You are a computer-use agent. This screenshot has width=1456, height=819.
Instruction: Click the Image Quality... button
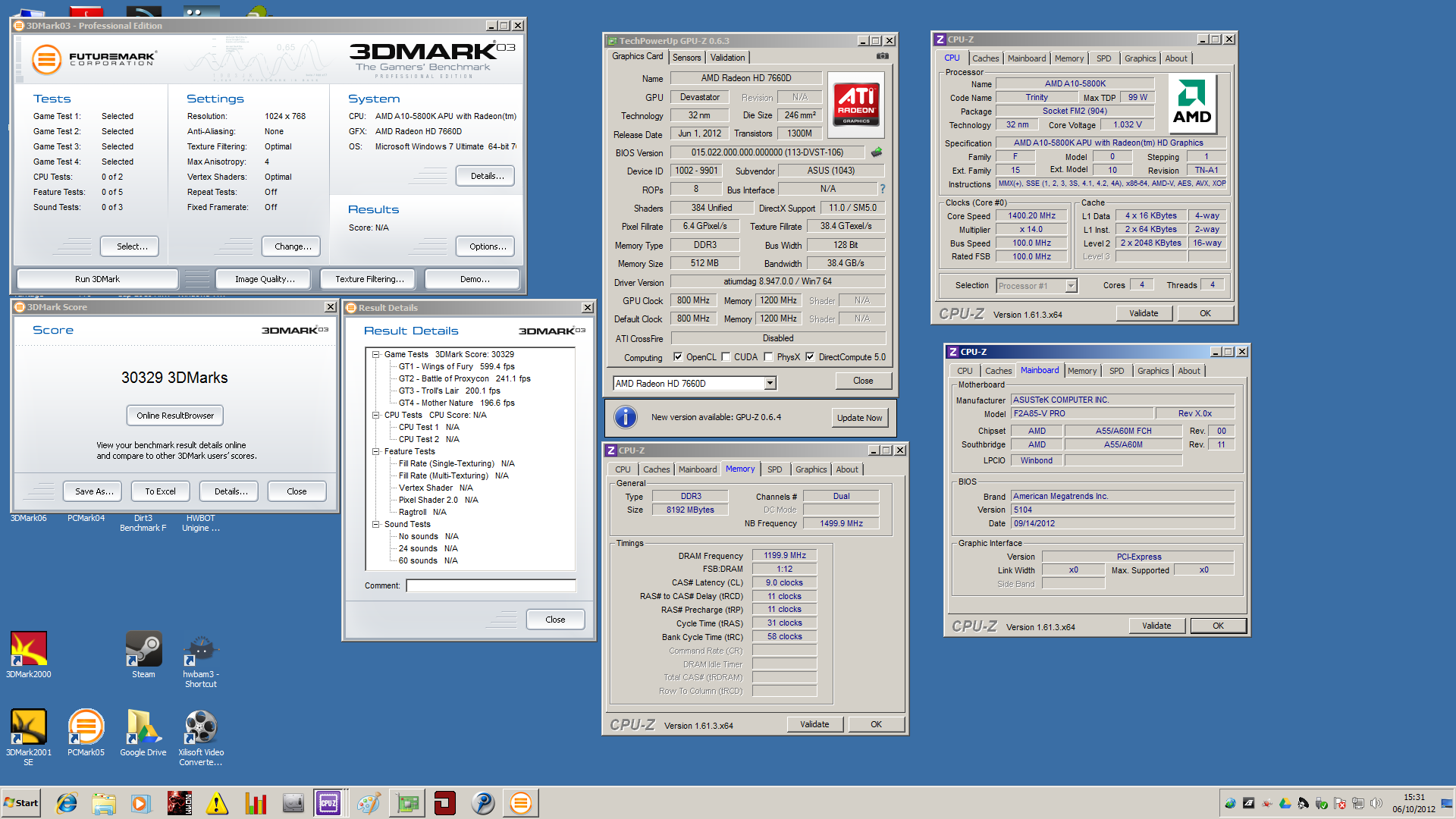pyautogui.click(x=265, y=279)
